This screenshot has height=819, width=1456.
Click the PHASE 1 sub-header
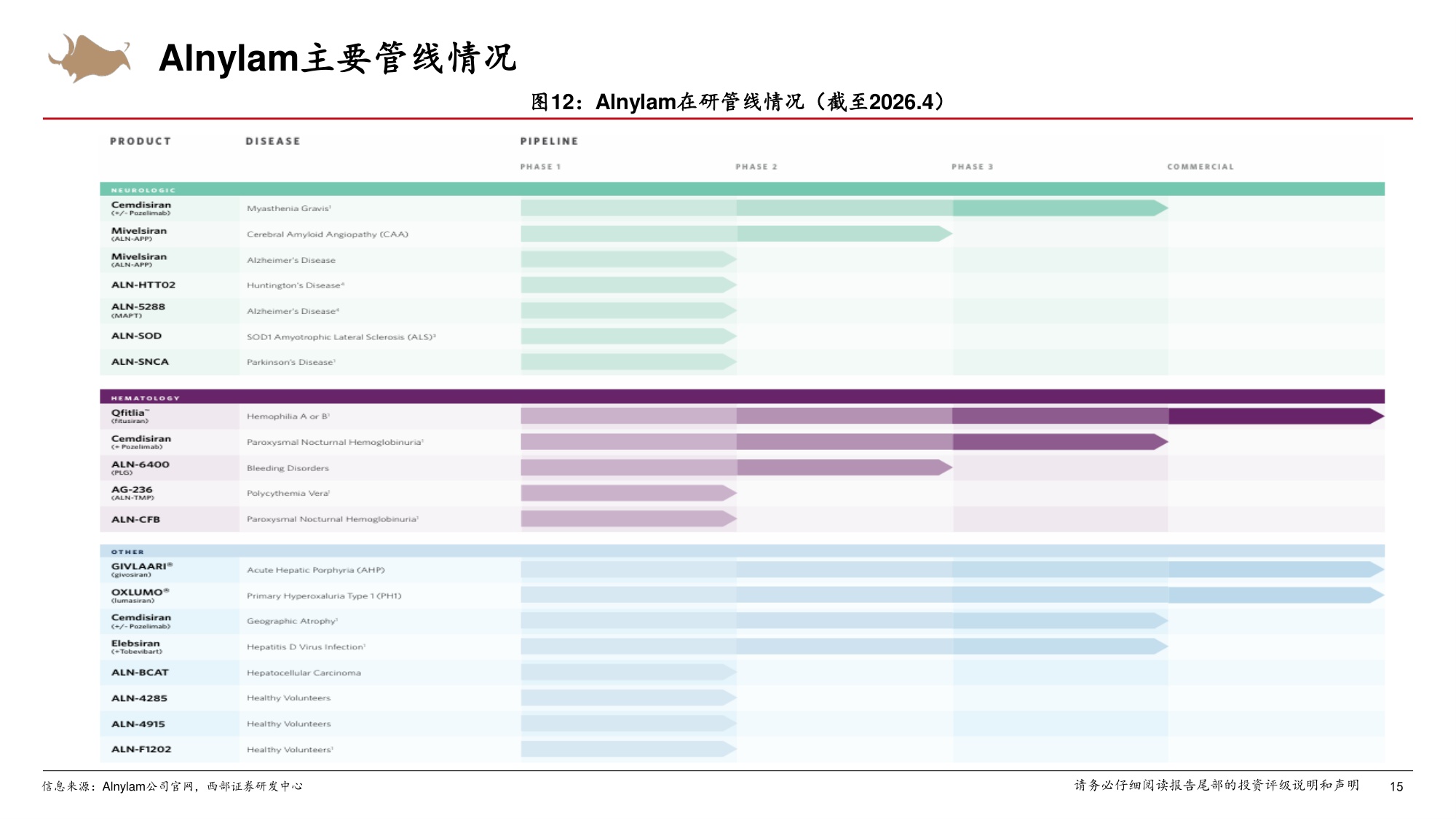pos(540,167)
